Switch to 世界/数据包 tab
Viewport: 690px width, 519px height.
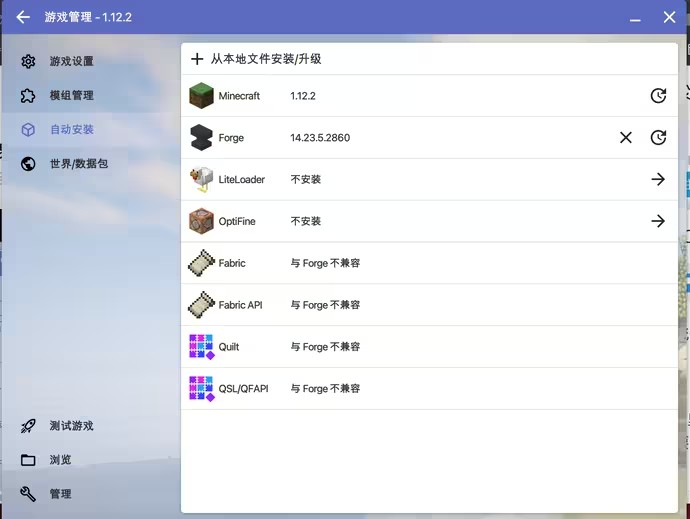pyautogui.click(x=91, y=164)
